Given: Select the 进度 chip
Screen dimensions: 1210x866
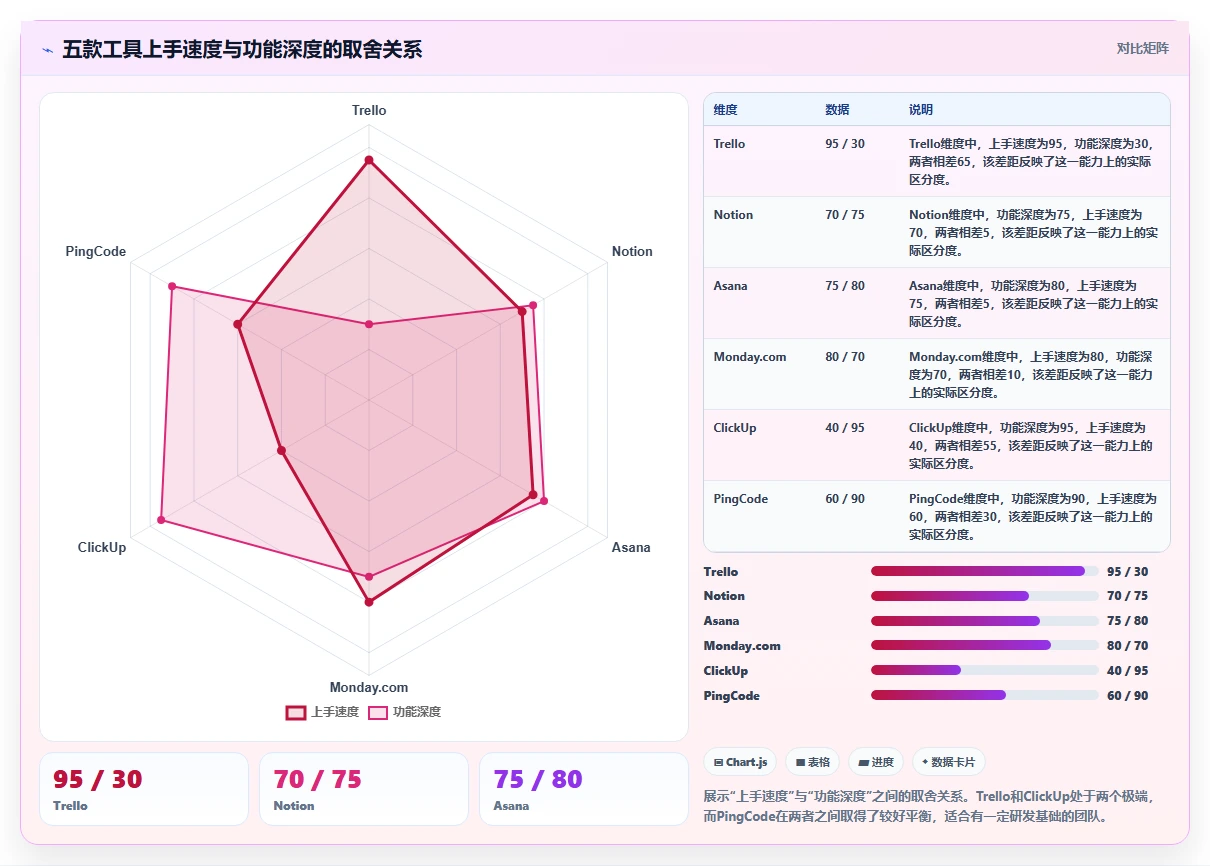Looking at the screenshot, I should [x=876, y=762].
